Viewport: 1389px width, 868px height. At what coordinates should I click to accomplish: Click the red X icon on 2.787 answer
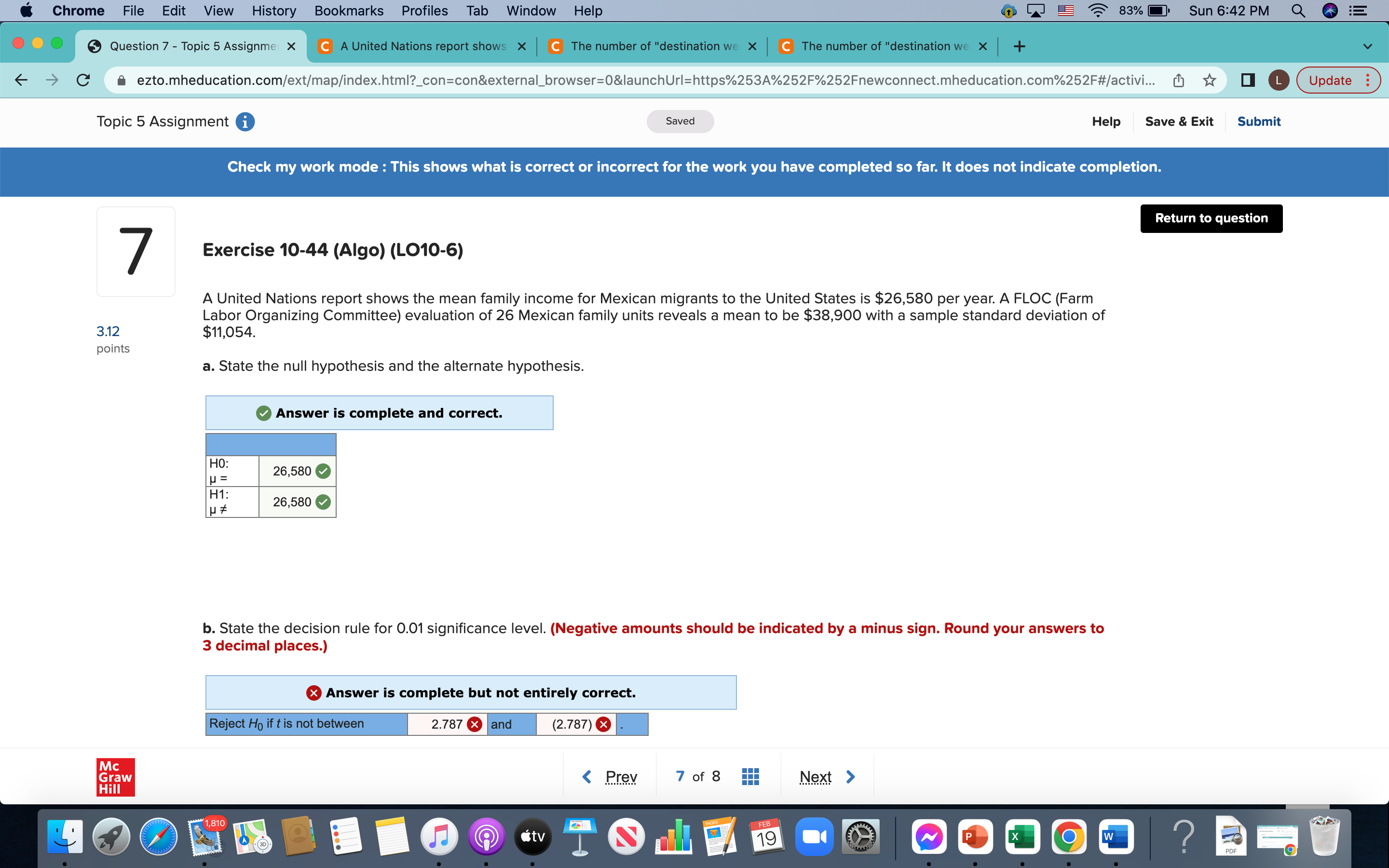coord(476,724)
